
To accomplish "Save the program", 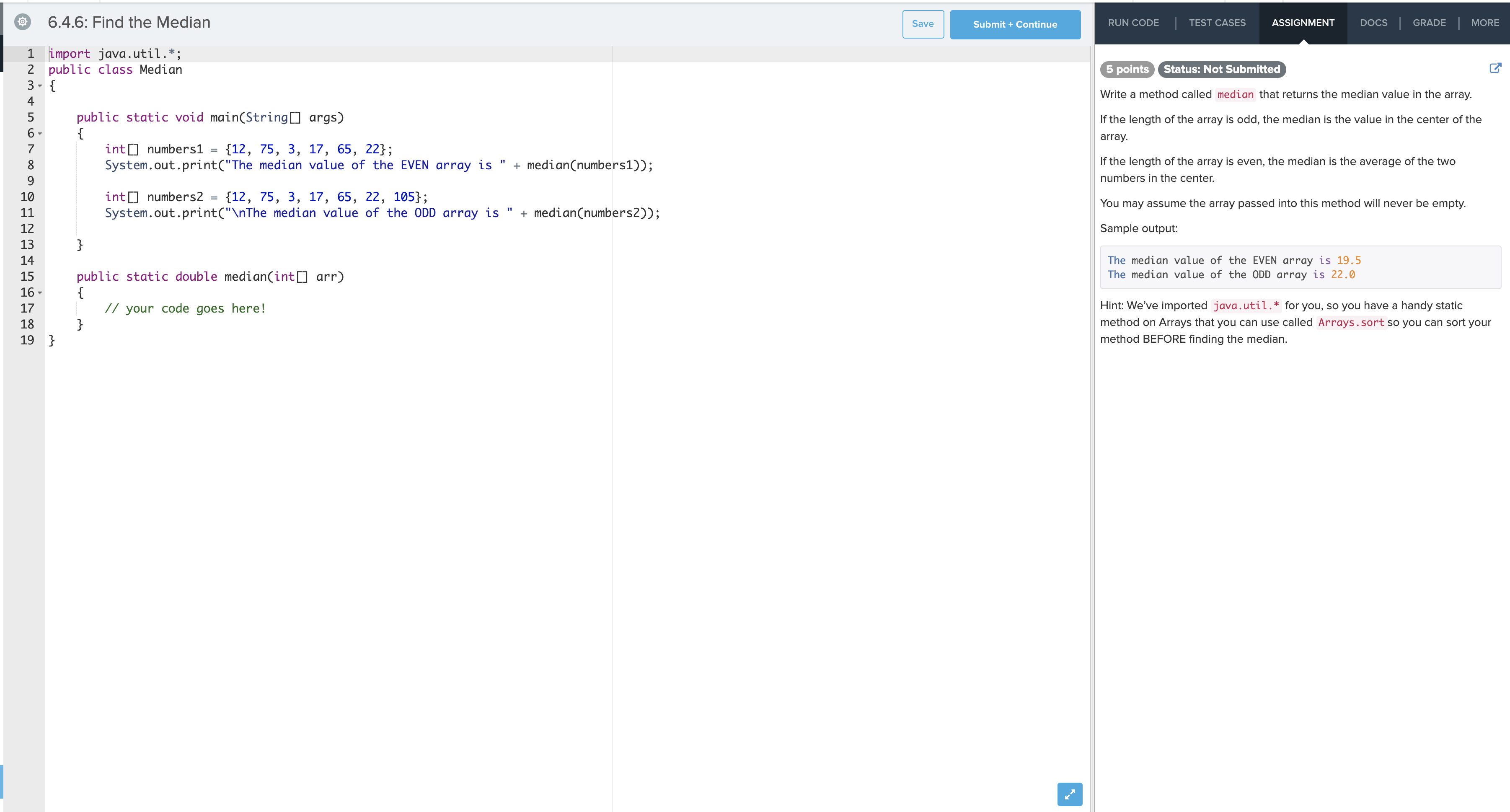I will (923, 24).
